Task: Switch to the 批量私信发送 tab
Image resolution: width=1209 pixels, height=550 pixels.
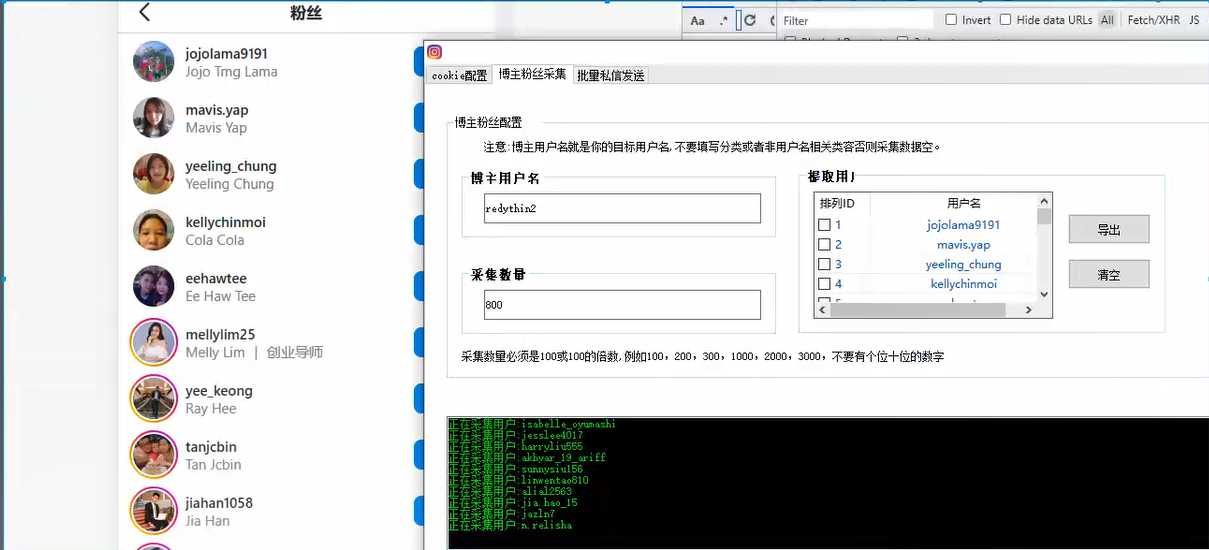Action: tap(611, 76)
